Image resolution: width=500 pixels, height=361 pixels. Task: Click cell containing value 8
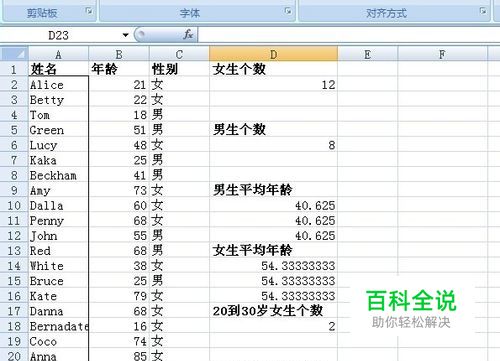tap(273, 145)
